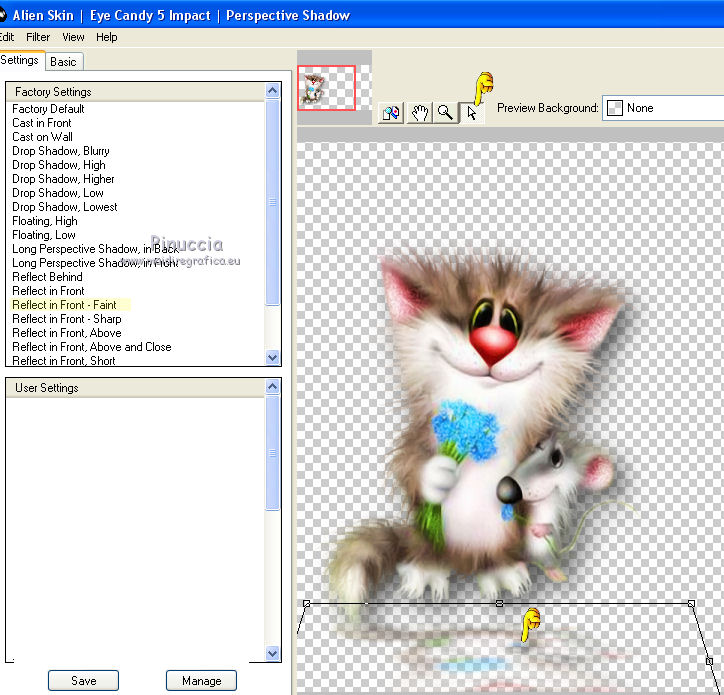This screenshot has height=695, width=724.
Task: Click the navigator thumbnail of the cat
Action: tap(326, 88)
